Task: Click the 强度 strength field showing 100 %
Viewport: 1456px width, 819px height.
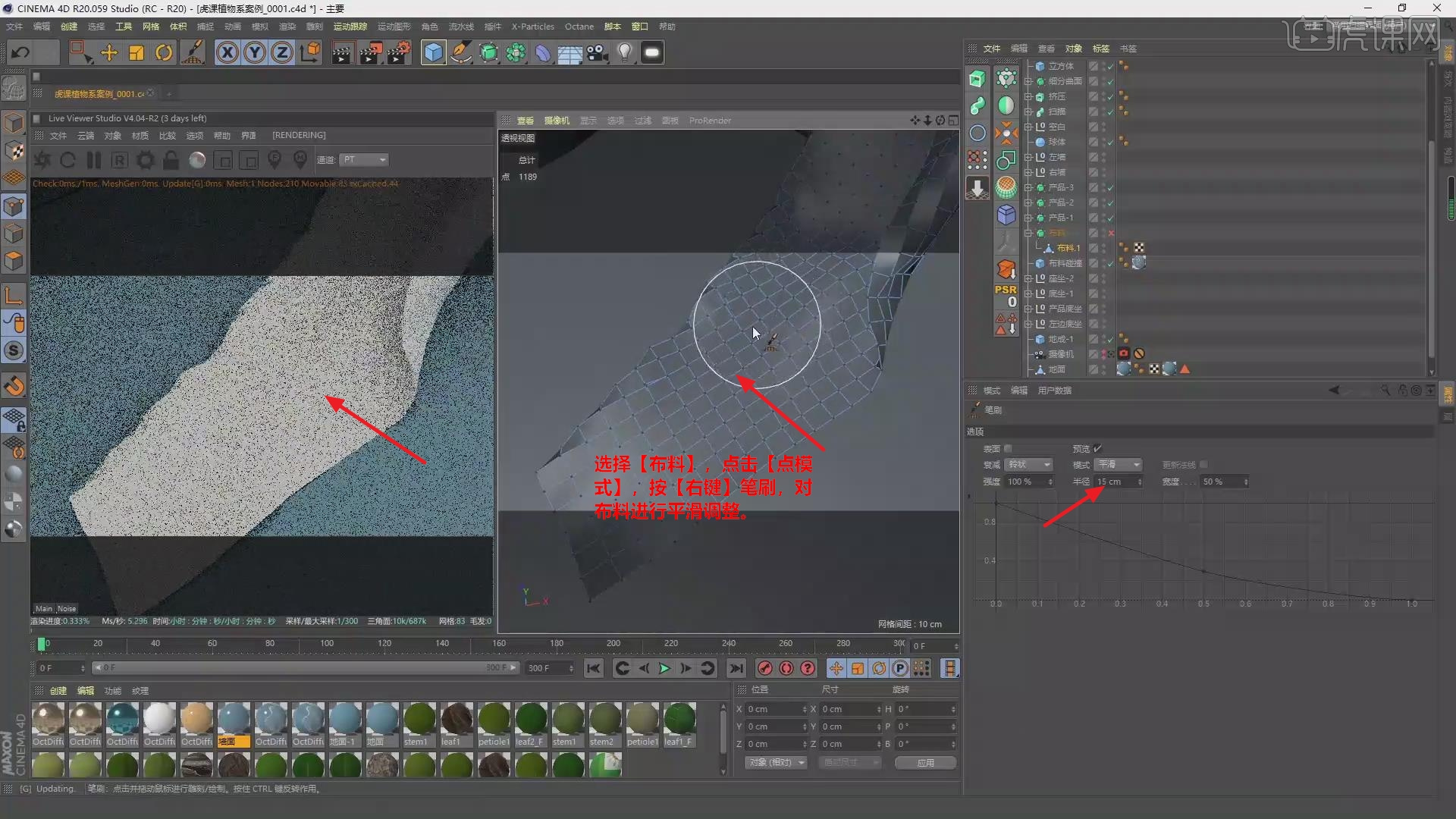Action: coord(1029,482)
